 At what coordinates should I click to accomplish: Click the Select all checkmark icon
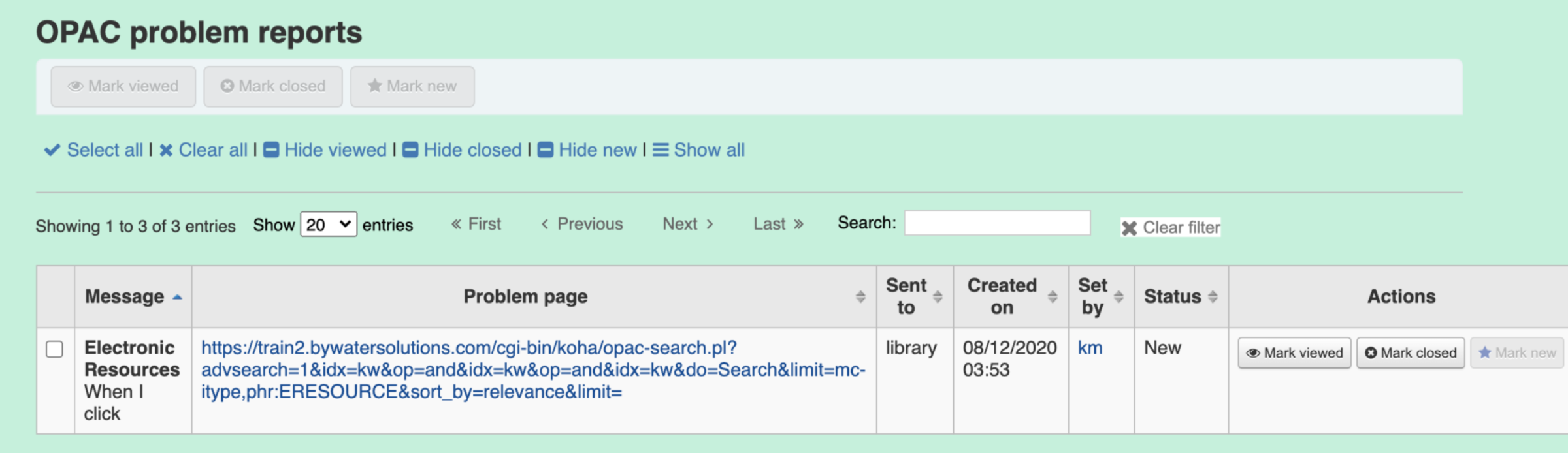pos(52,150)
